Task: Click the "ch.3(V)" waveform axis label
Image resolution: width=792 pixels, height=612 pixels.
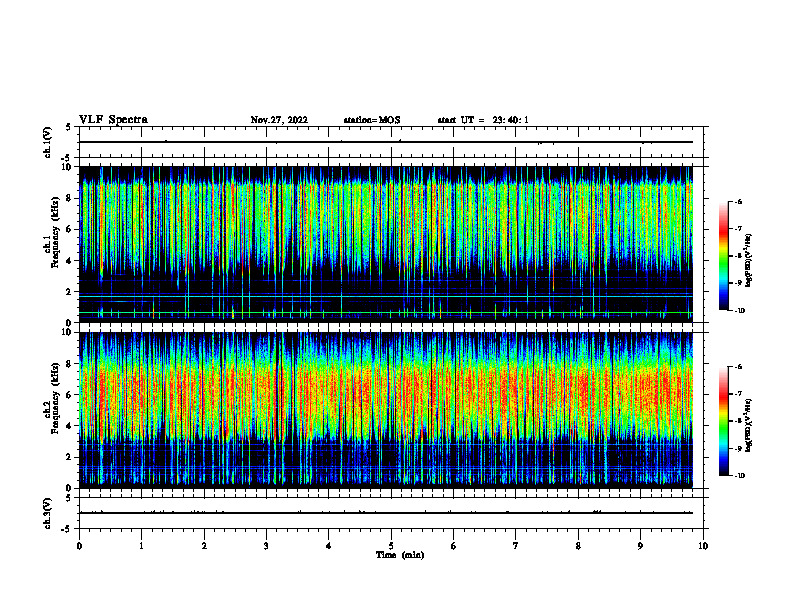Action: 48,513
